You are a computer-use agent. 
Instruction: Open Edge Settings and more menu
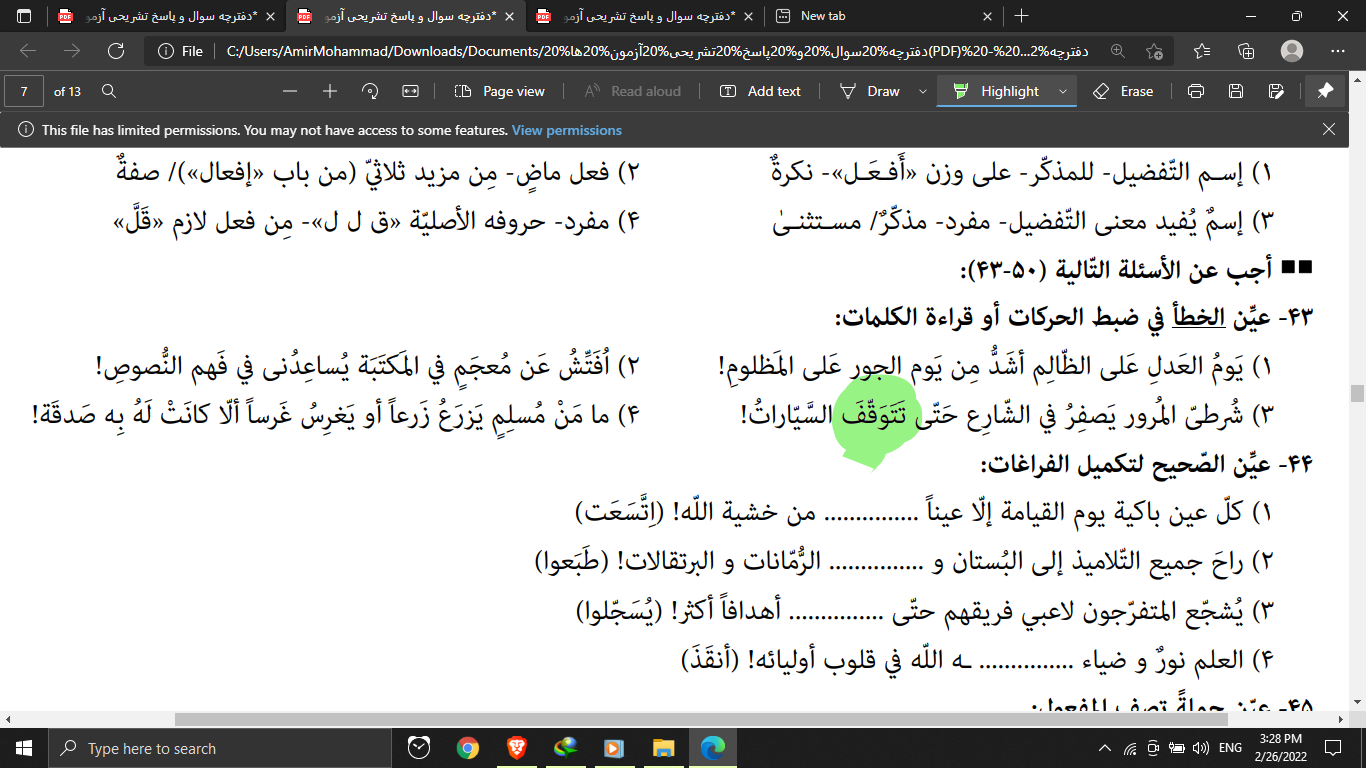(1338, 51)
